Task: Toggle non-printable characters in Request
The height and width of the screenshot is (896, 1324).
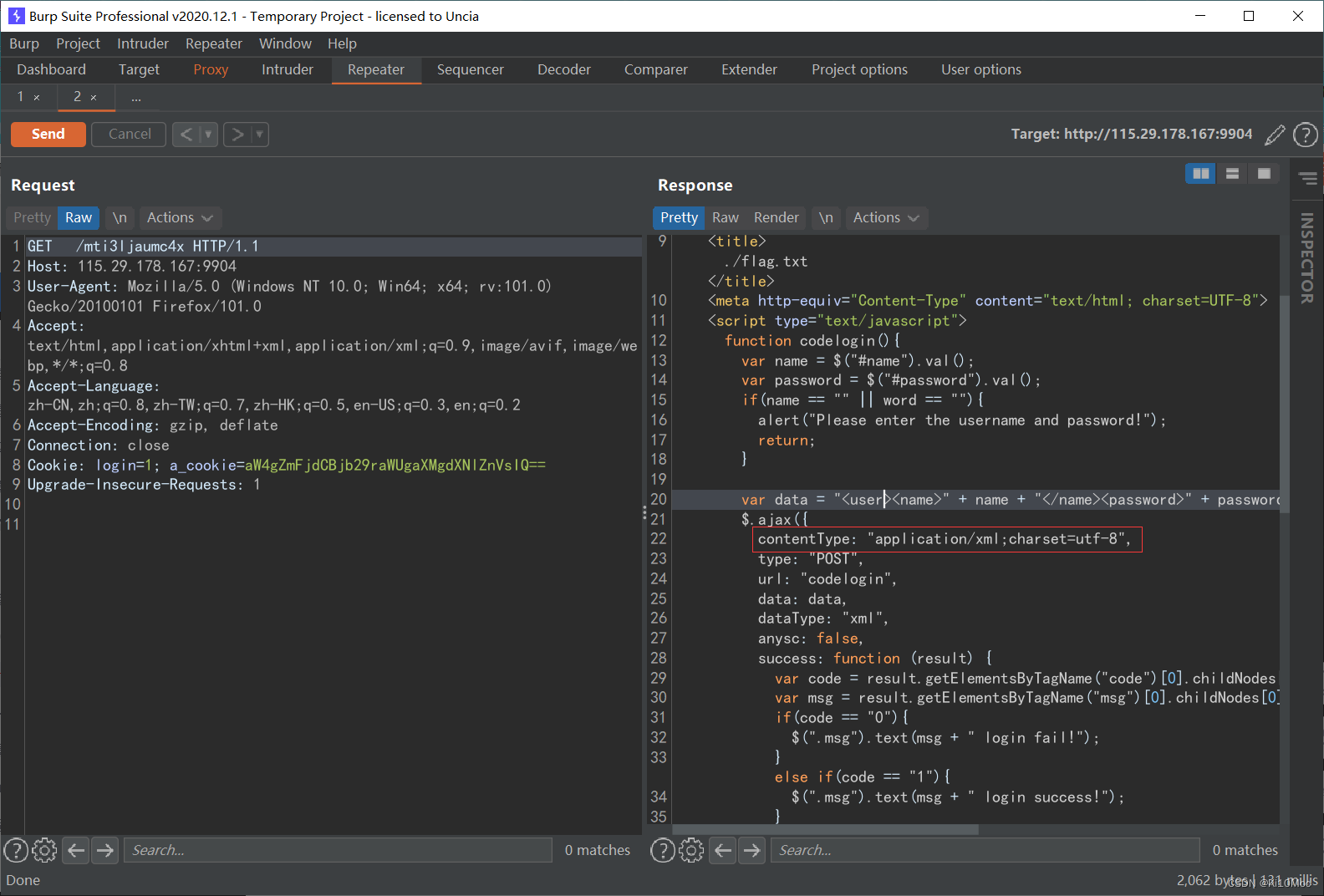Action: [120, 217]
